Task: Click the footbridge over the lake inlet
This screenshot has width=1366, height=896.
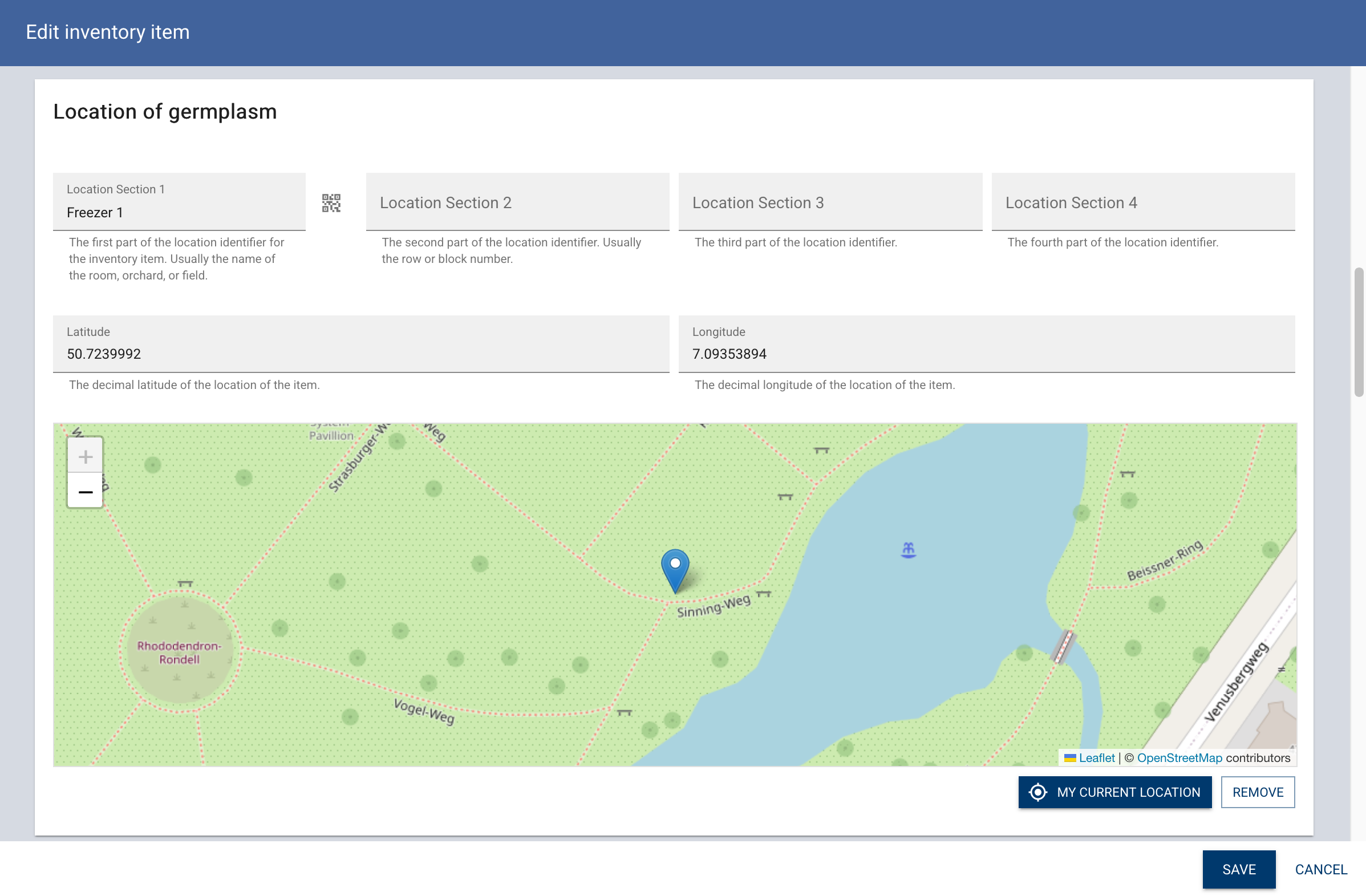Action: [x=1063, y=647]
